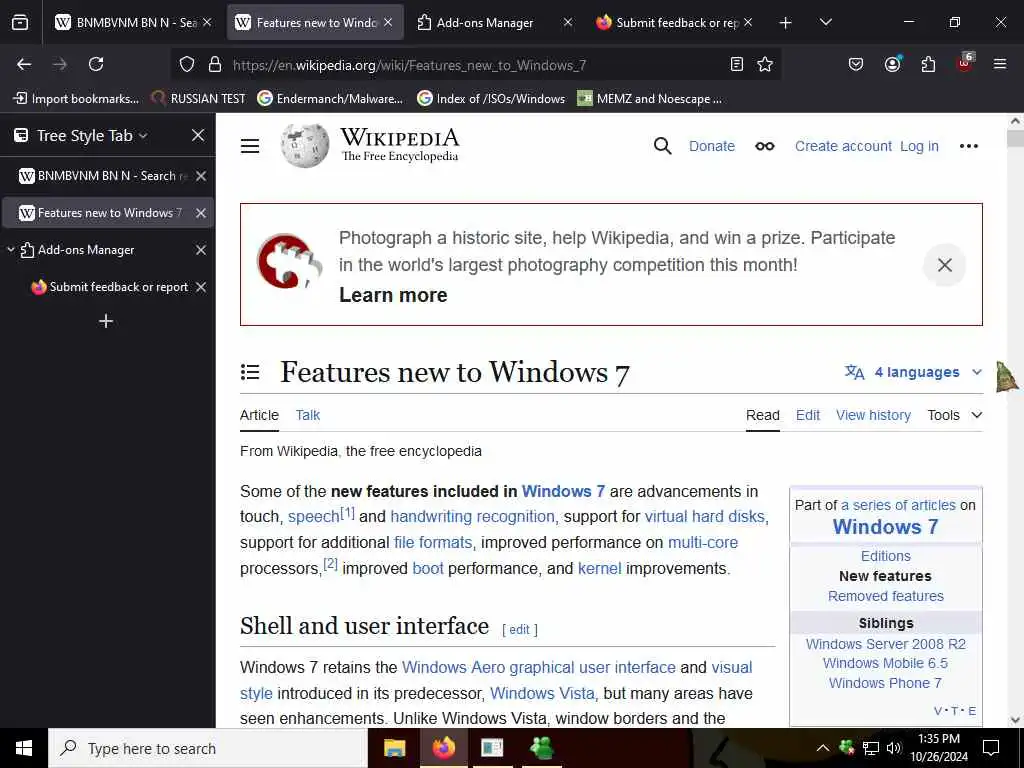Show site security padlock info
Image resolution: width=1024 pixels, height=768 pixels.
pyautogui.click(x=215, y=64)
